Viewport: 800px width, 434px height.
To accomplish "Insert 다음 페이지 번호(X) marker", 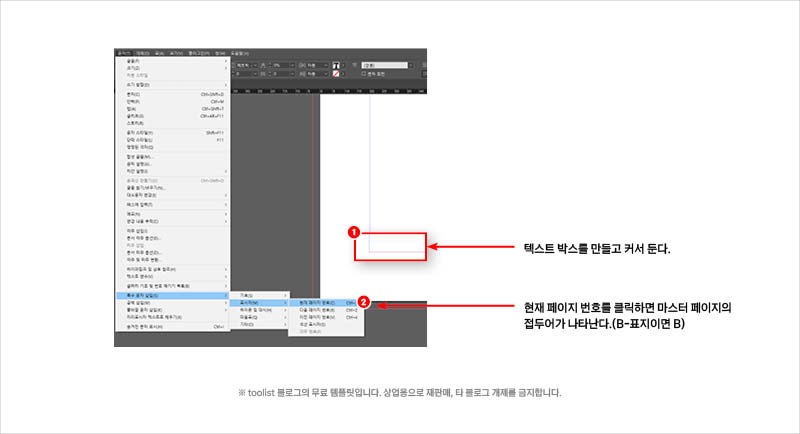I will (x=327, y=310).
